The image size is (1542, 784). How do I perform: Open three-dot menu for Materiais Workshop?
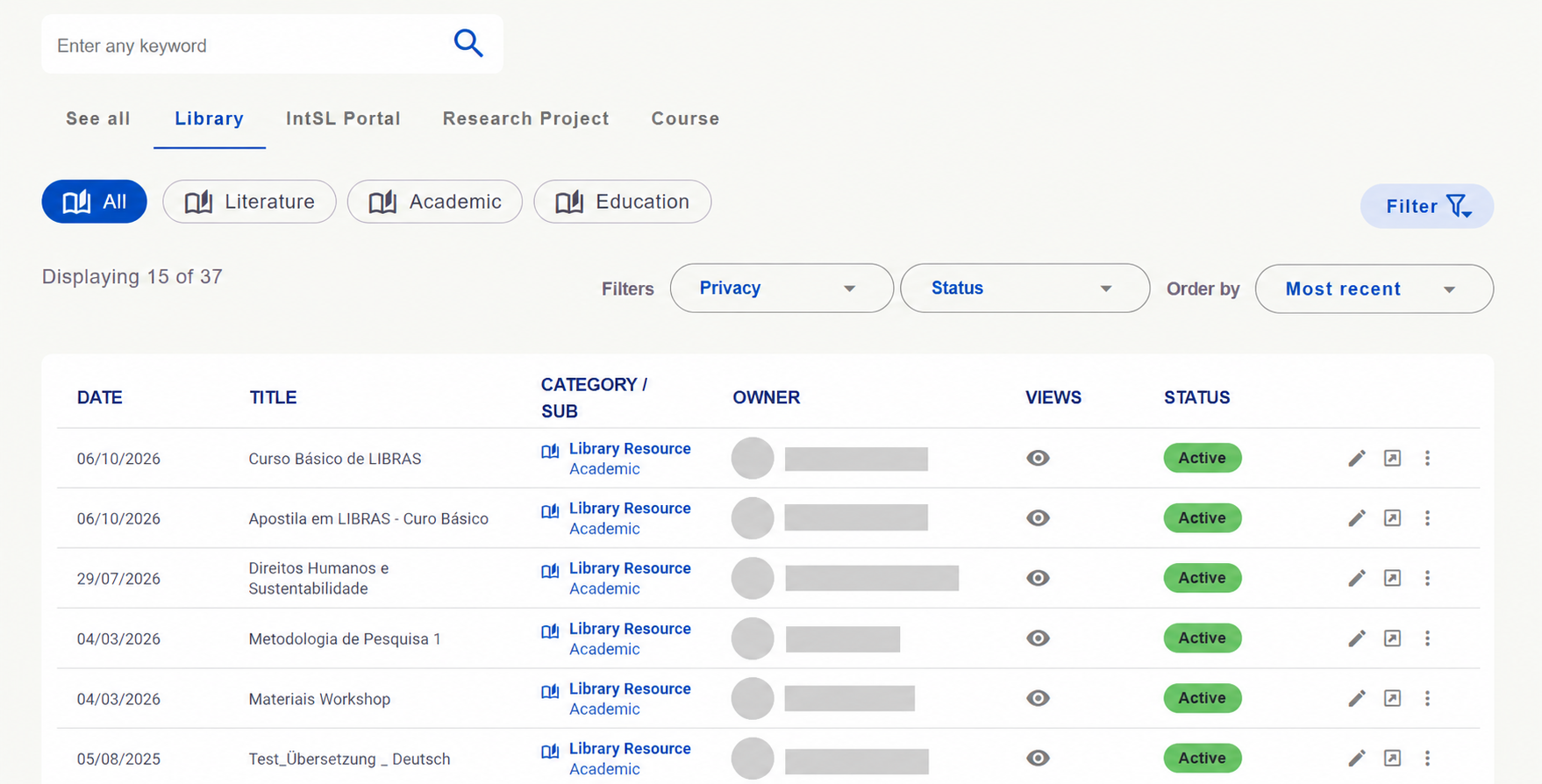pos(1427,698)
